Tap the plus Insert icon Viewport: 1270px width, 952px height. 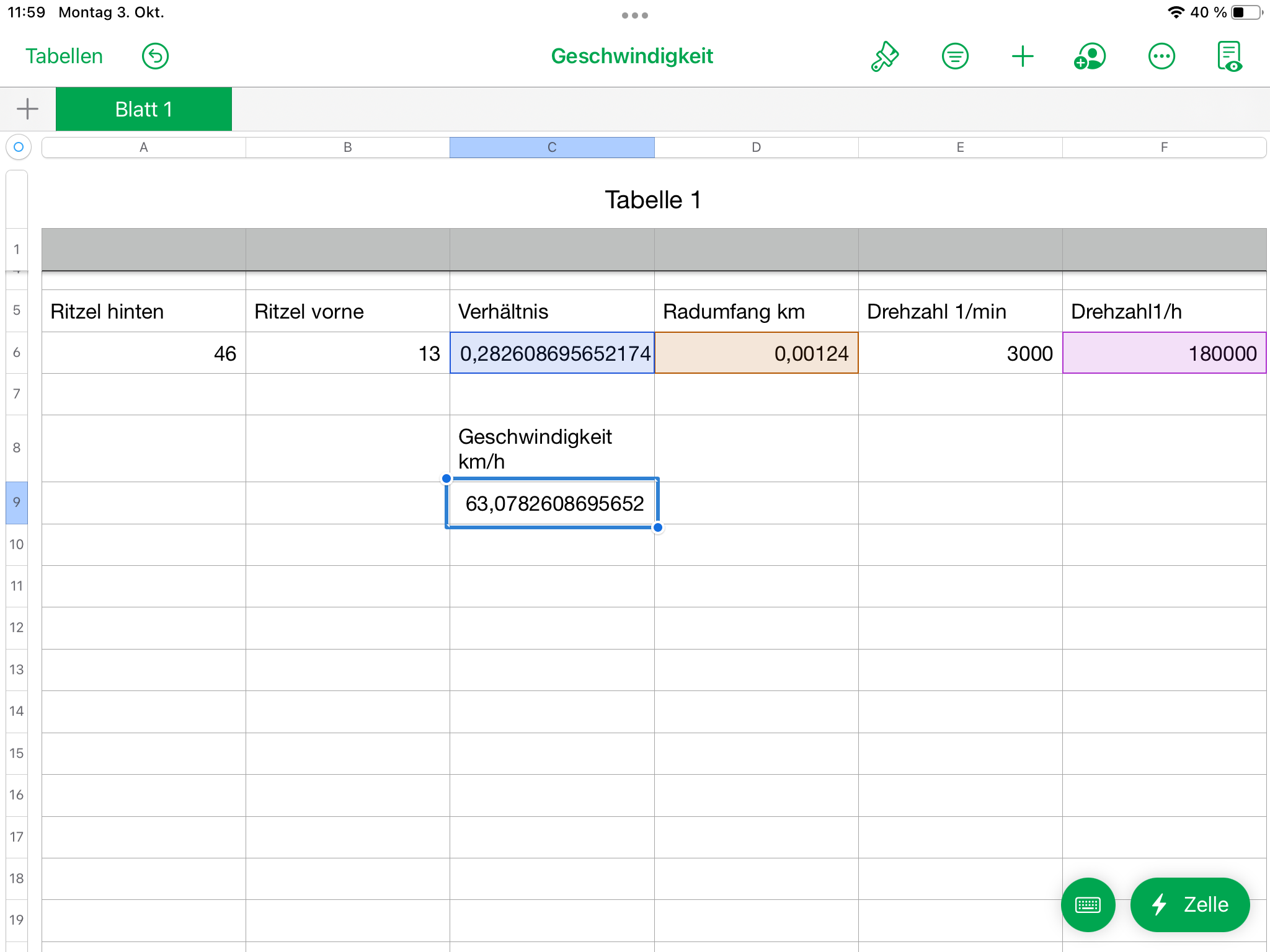tap(1023, 56)
